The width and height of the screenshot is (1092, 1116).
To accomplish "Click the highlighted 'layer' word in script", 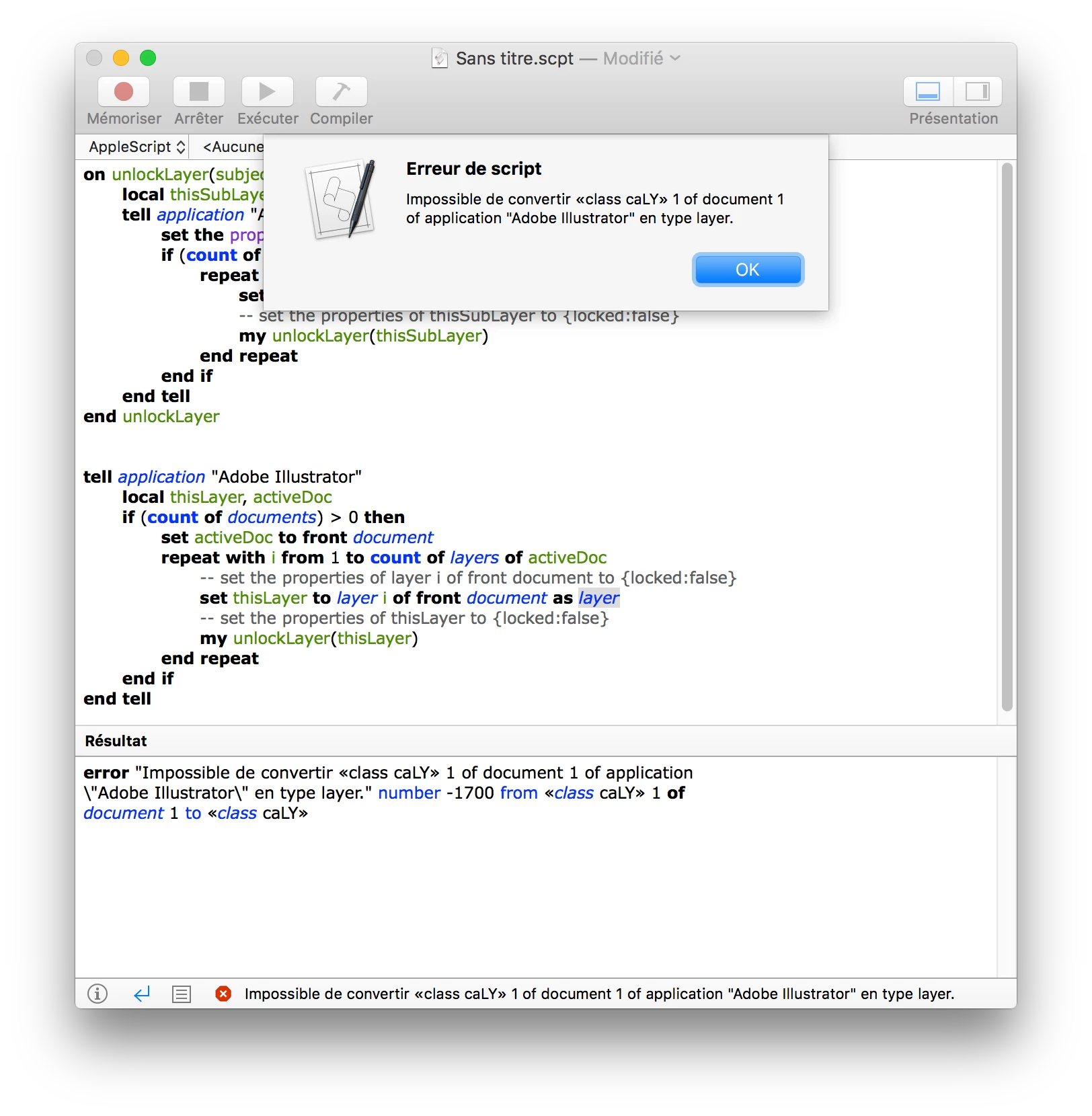I will coord(598,598).
